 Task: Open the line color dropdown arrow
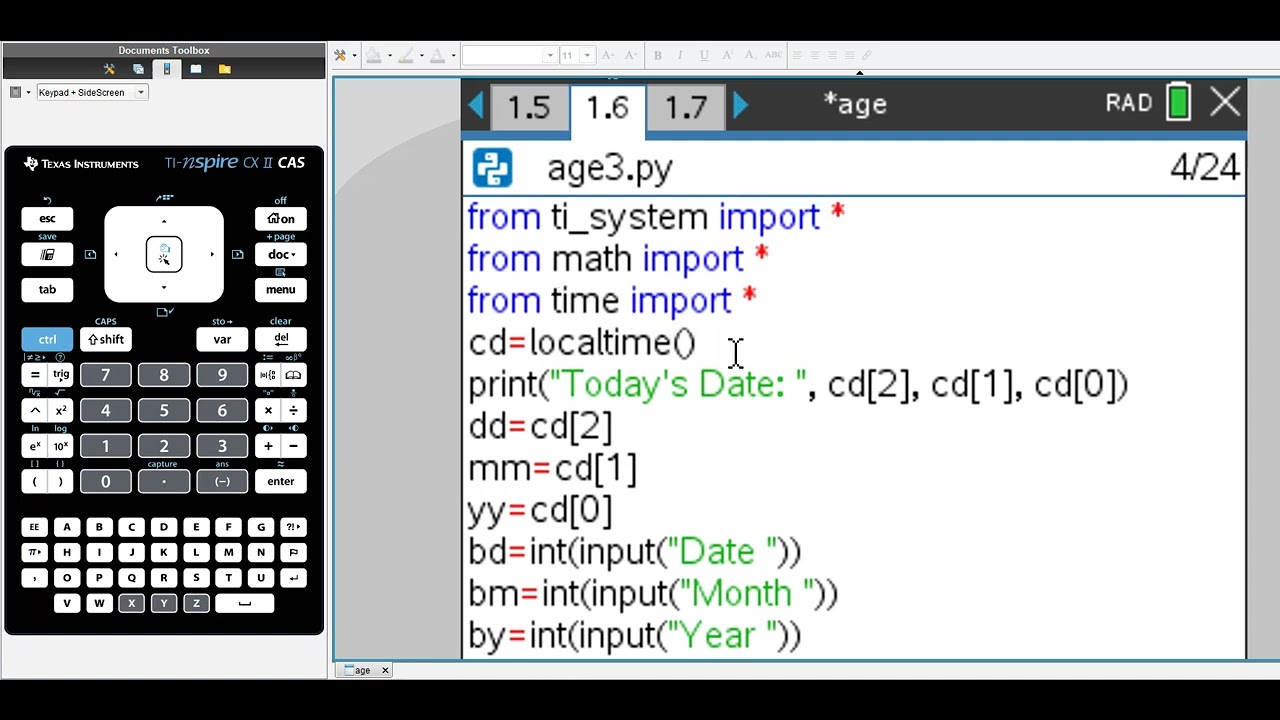pyautogui.click(x=421, y=56)
